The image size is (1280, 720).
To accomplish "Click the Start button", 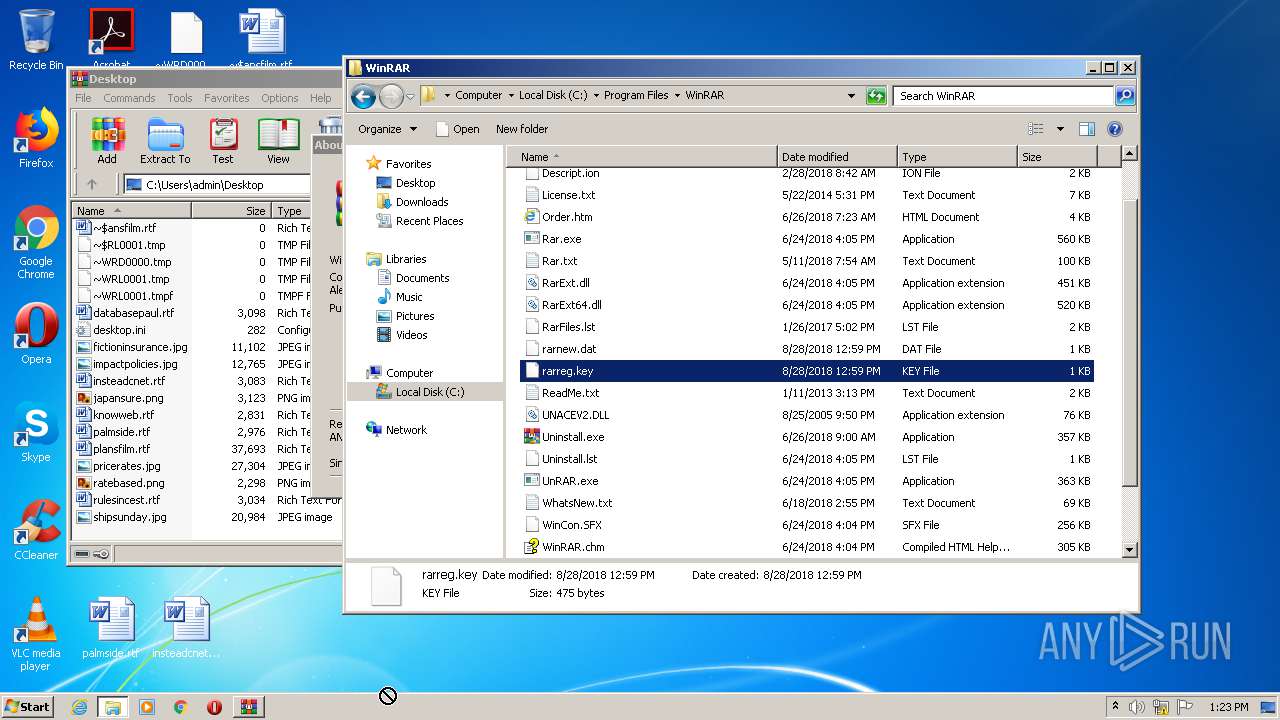I will pos(28,707).
